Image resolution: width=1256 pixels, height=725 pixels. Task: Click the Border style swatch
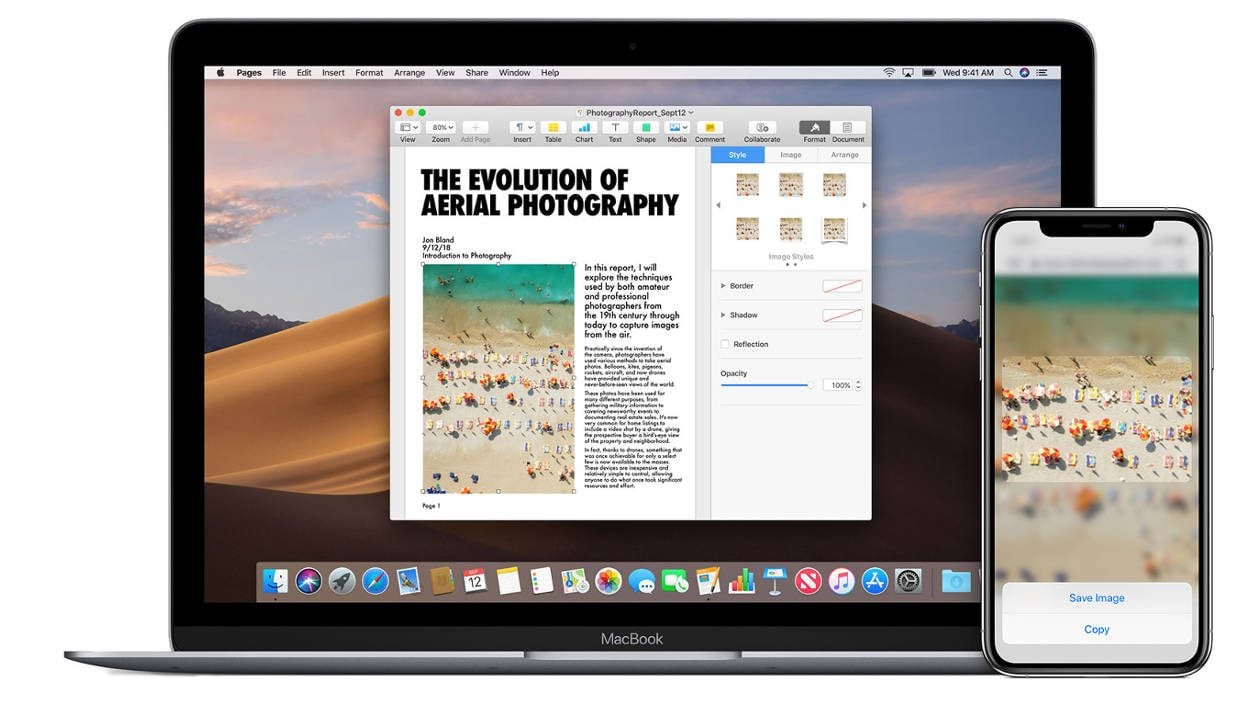tap(842, 286)
